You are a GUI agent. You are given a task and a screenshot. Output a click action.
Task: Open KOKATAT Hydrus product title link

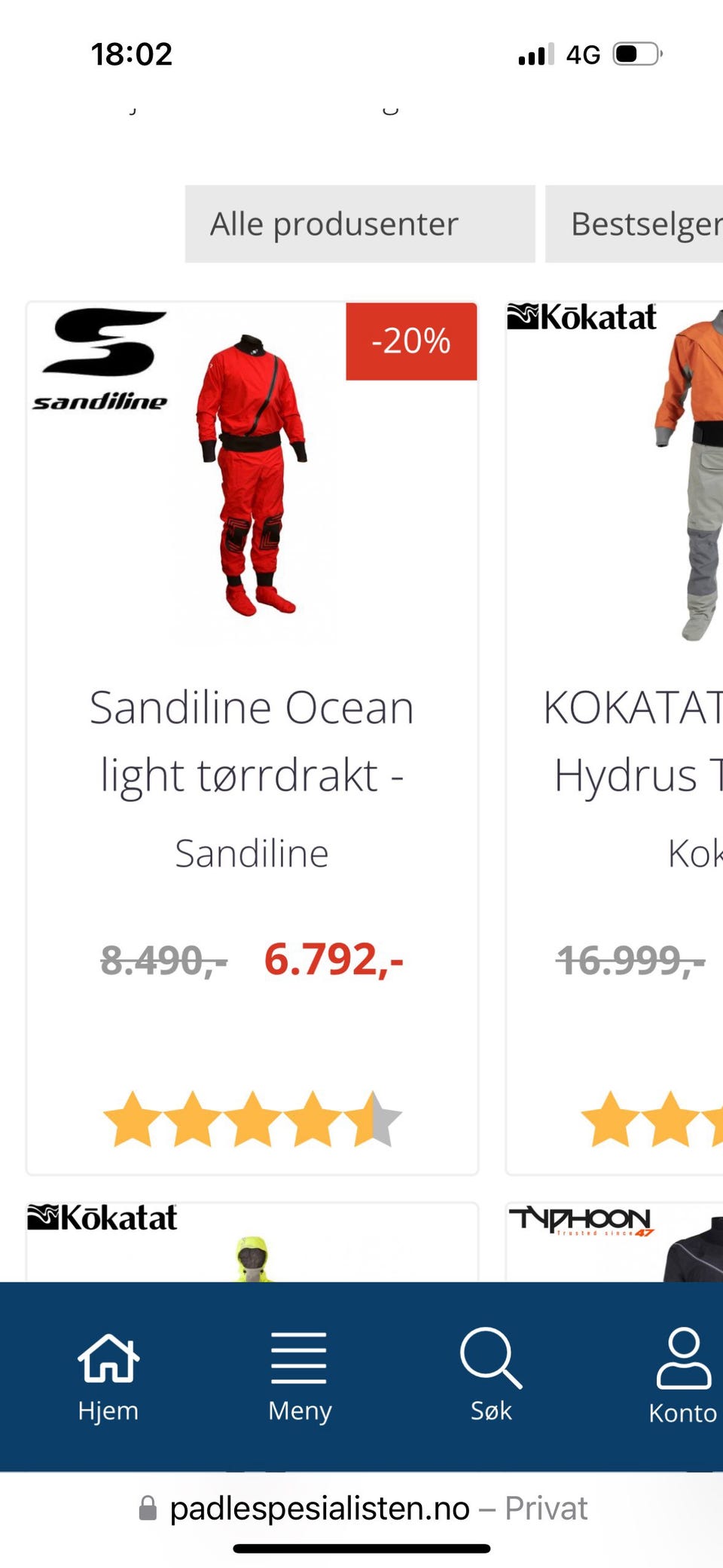(x=633, y=741)
